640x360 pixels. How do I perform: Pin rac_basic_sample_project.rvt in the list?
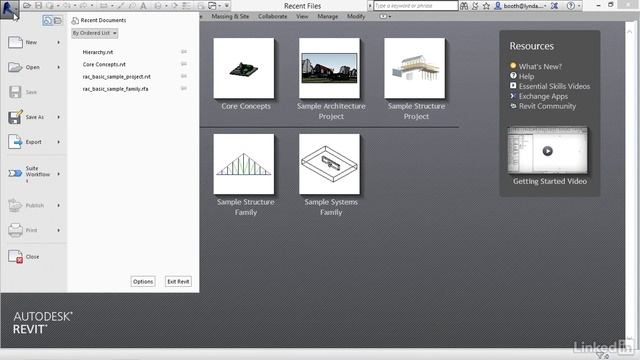(184, 76)
